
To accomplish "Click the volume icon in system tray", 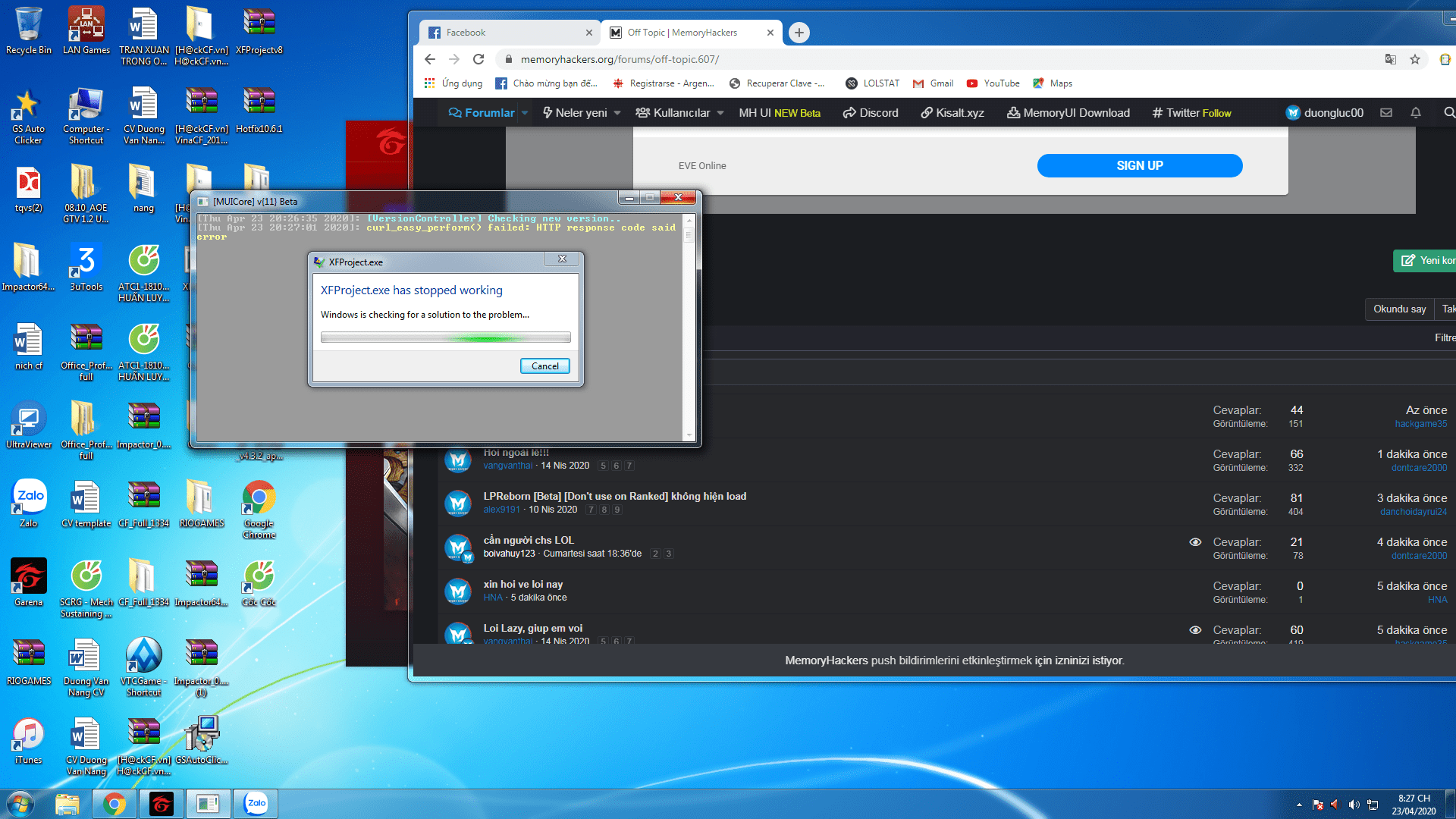I will [1354, 805].
